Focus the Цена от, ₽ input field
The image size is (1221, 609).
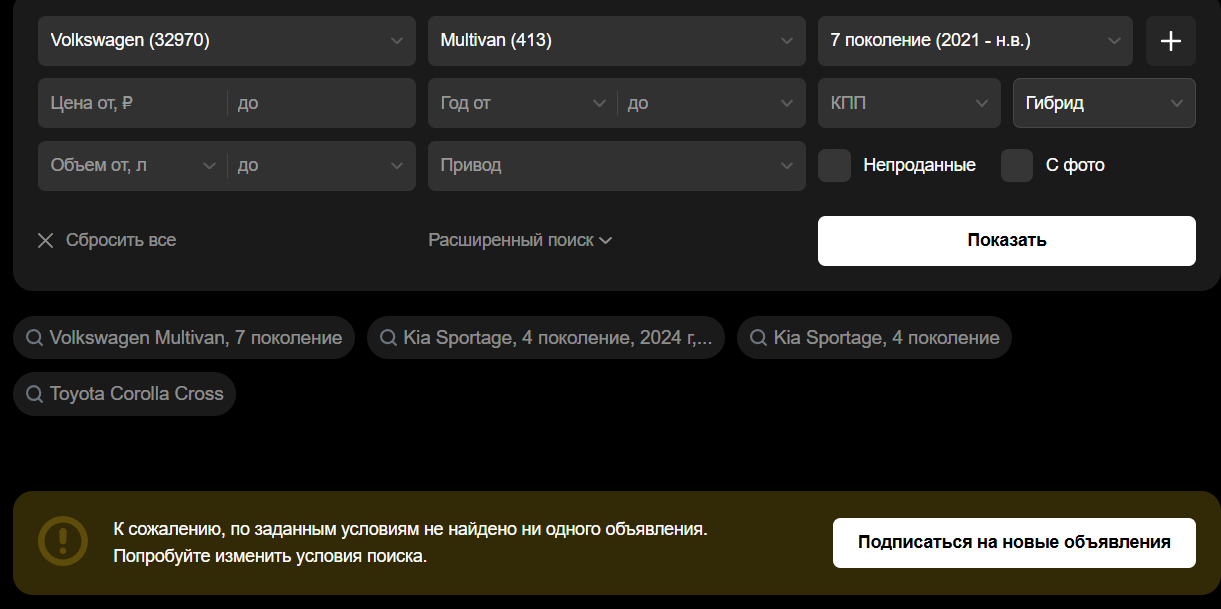click(132, 103)
